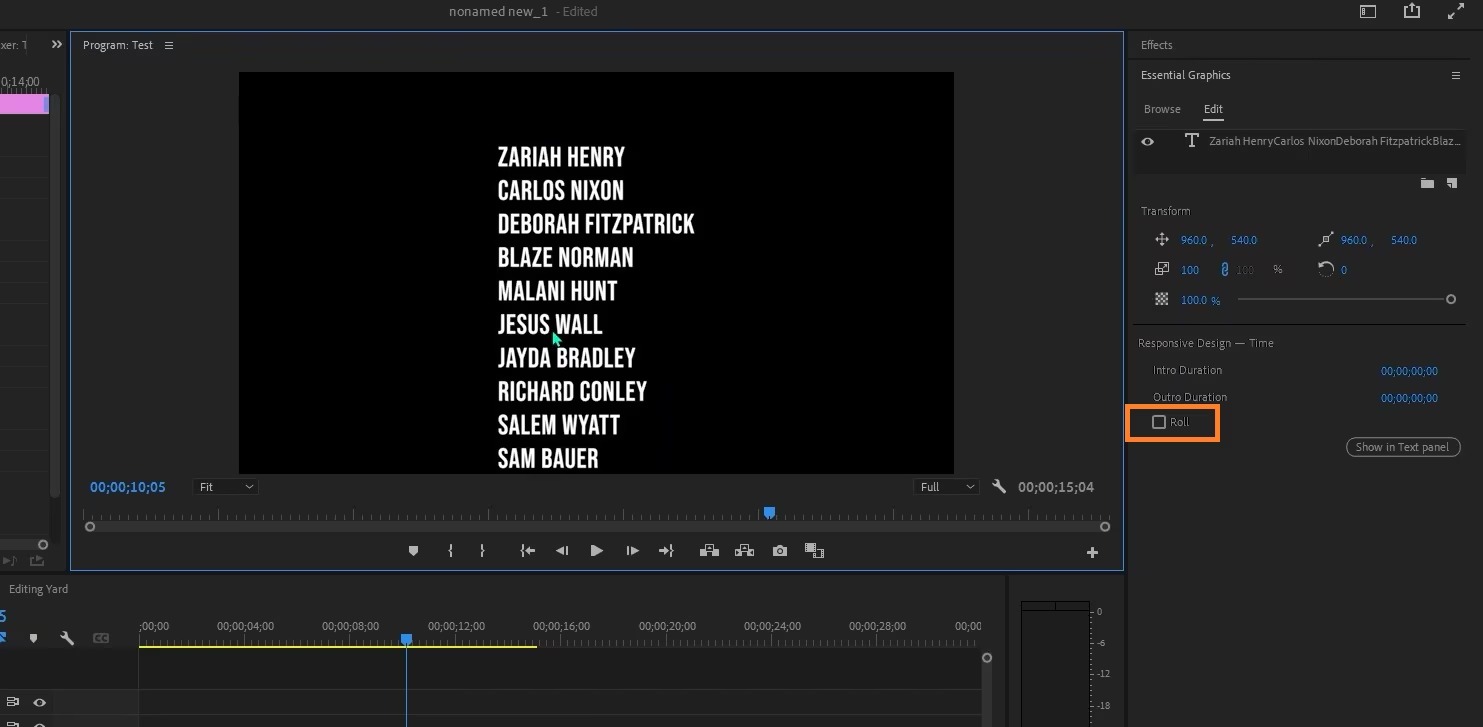Viewport: 1483px width, 727px height.
Task: Click the rotation value 0
Action: coord(1344,270)
